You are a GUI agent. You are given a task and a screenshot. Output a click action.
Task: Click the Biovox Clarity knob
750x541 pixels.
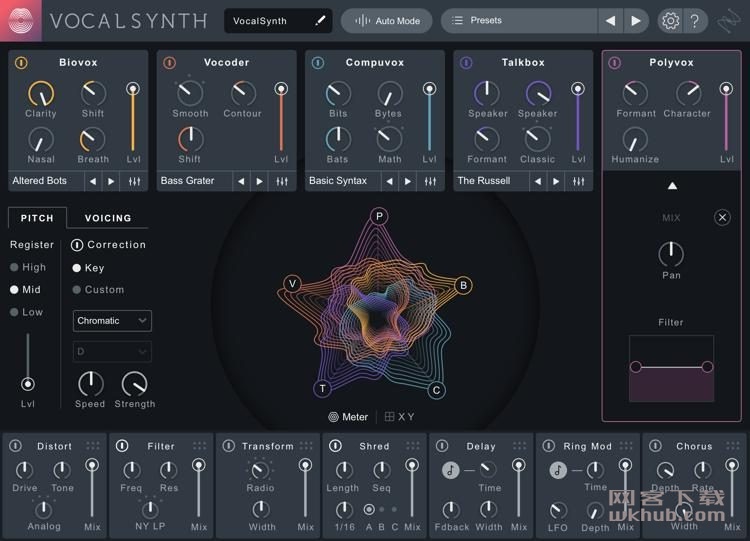[41, 93]
